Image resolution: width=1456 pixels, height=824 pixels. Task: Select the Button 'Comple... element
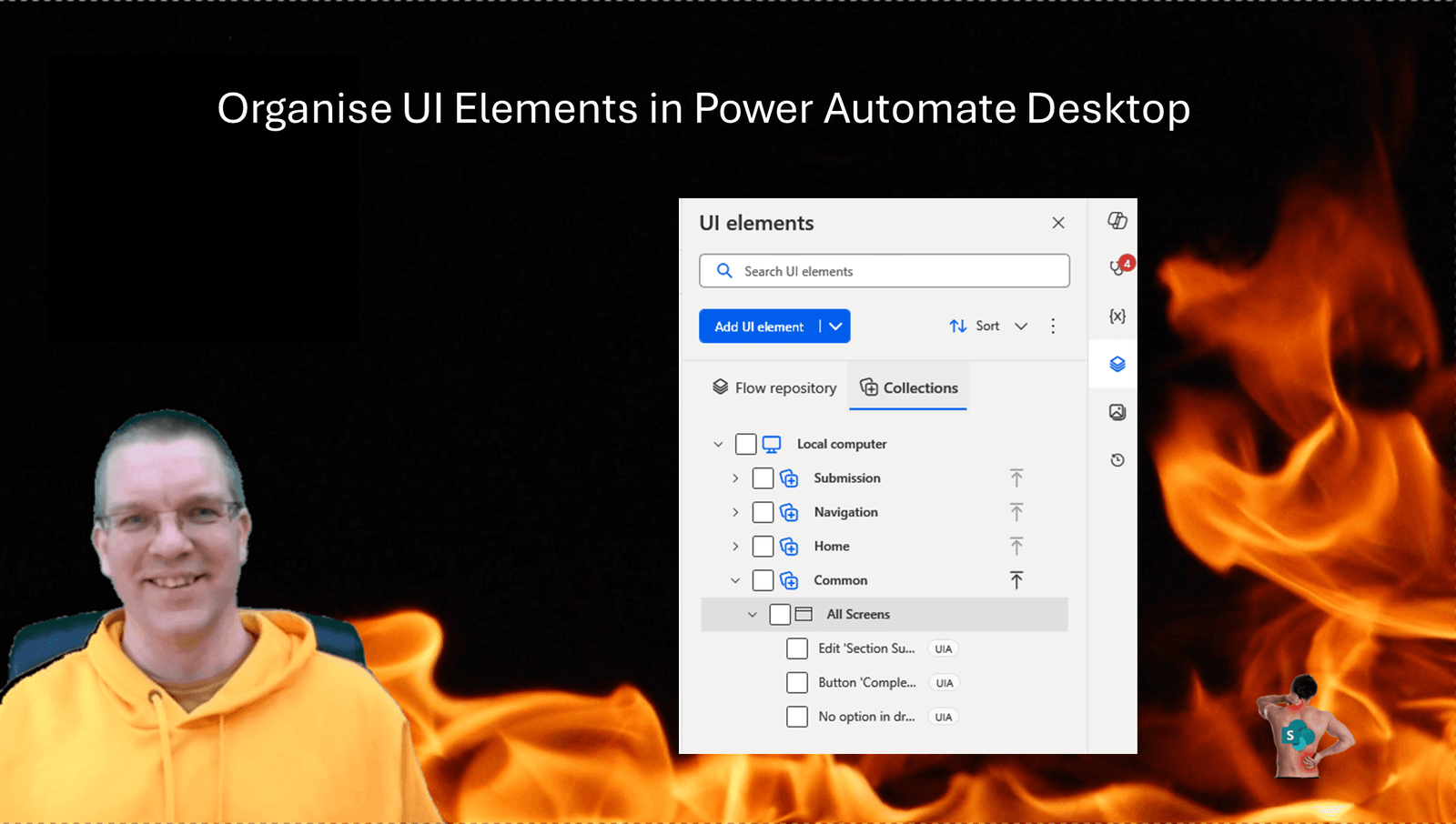point(867,683)
